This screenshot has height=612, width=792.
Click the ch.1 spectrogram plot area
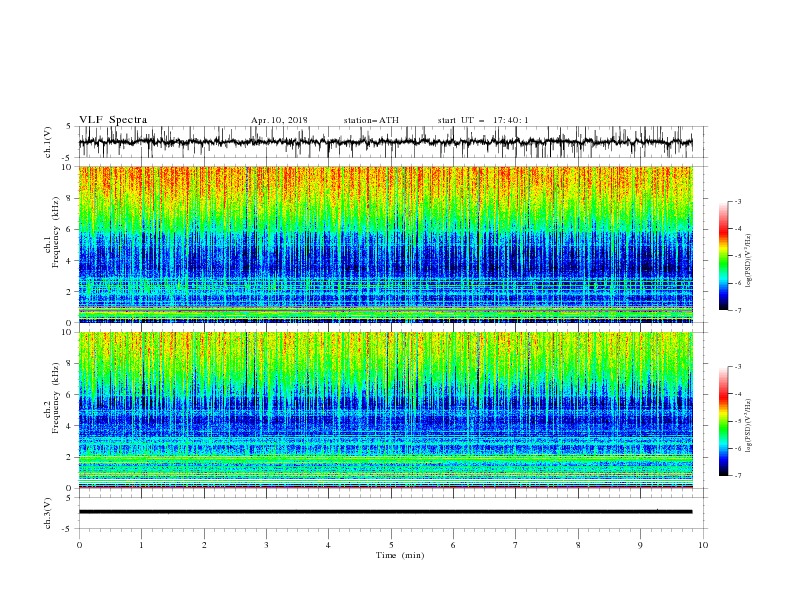click(385, 244)
